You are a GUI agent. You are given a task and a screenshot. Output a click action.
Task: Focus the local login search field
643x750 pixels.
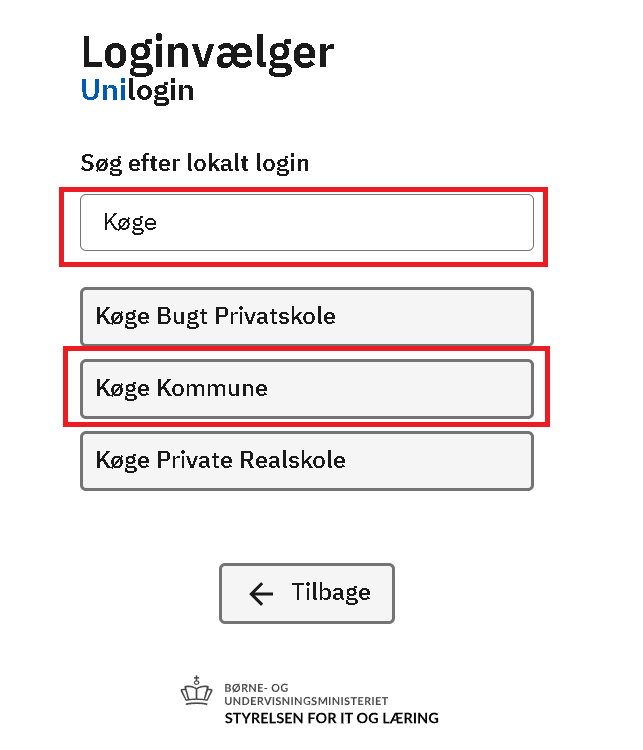(306, 222)
